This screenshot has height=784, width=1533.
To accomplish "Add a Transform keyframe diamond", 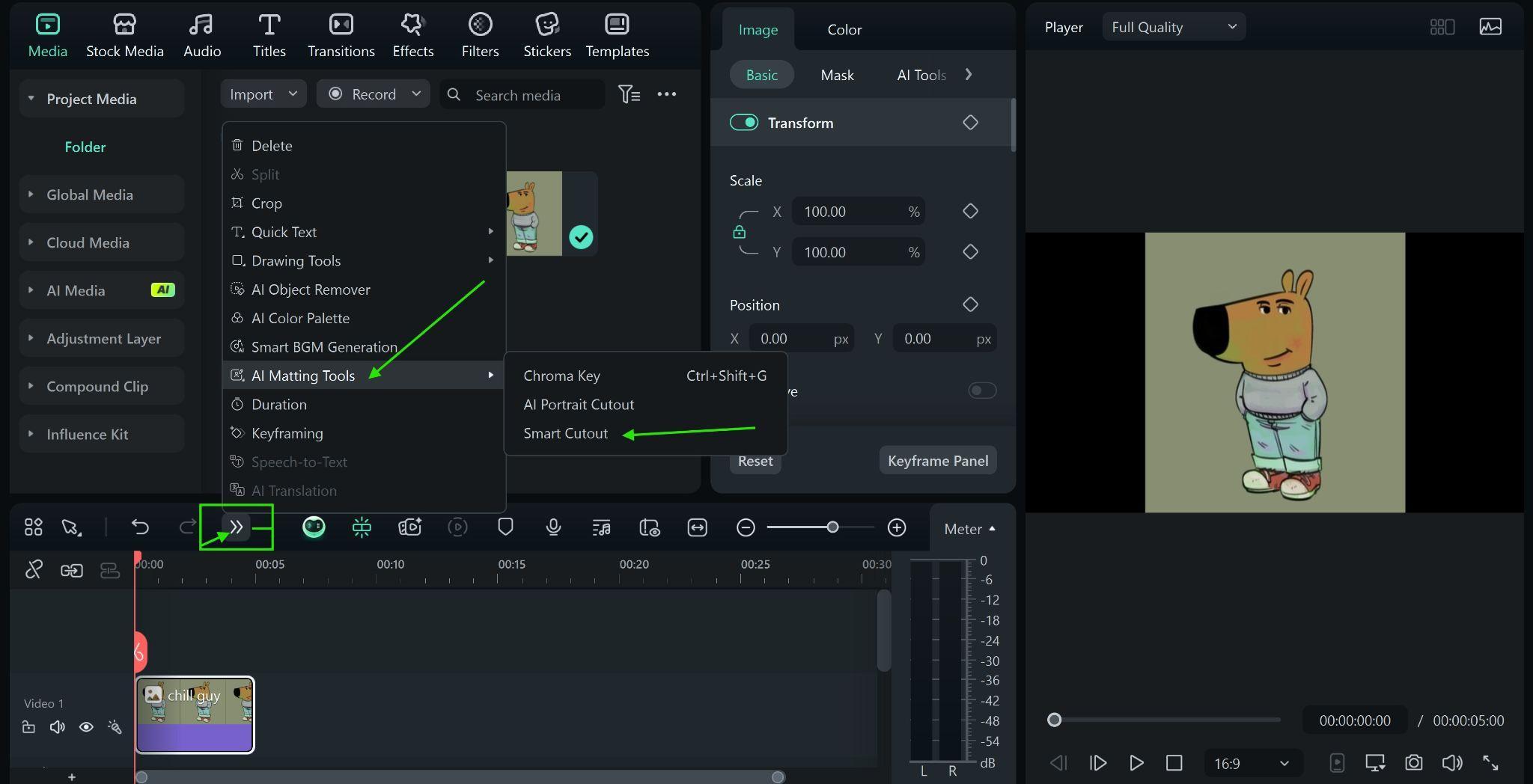I will (970, 122).
